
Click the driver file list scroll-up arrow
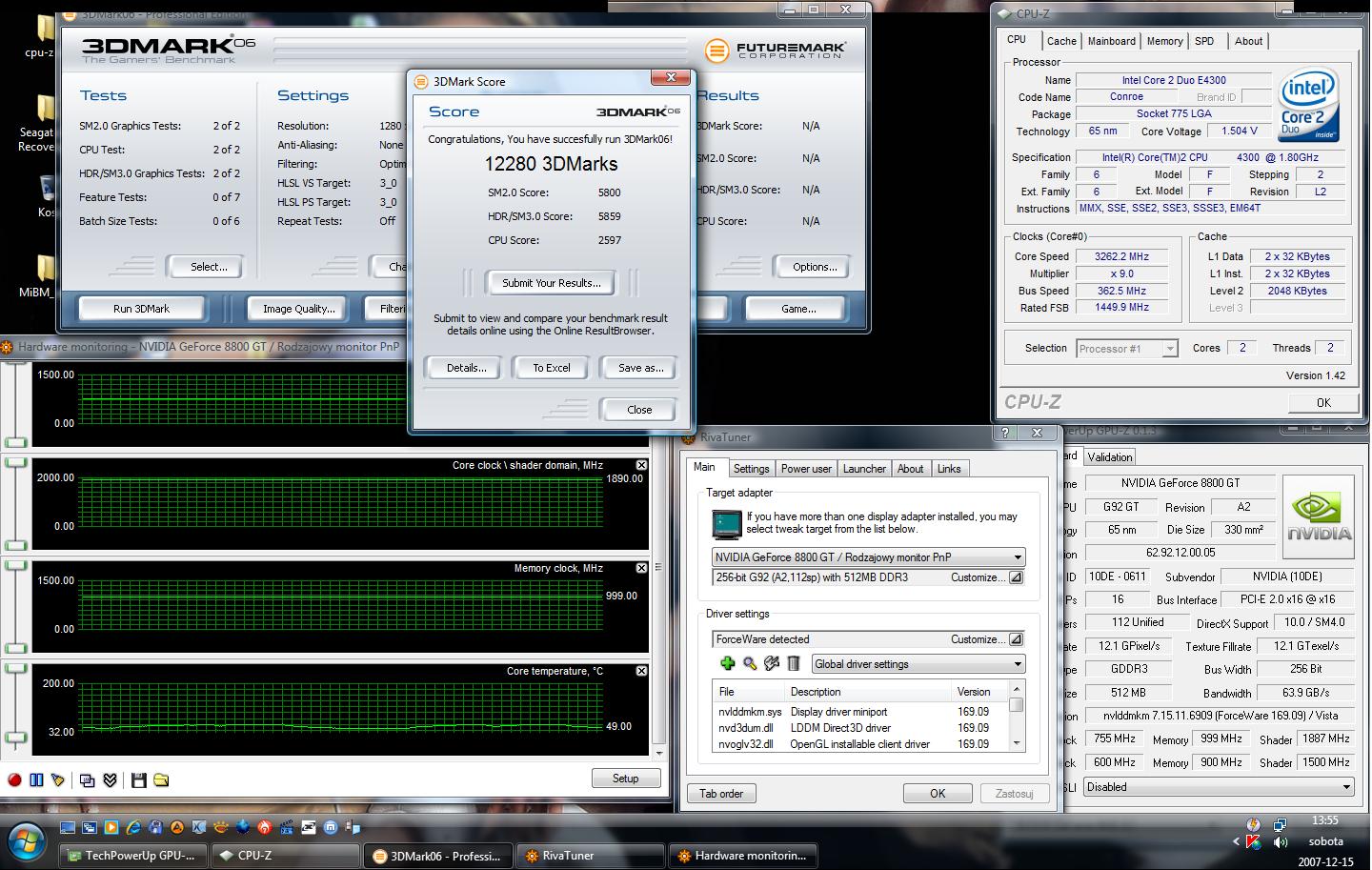coord(1017,688)
